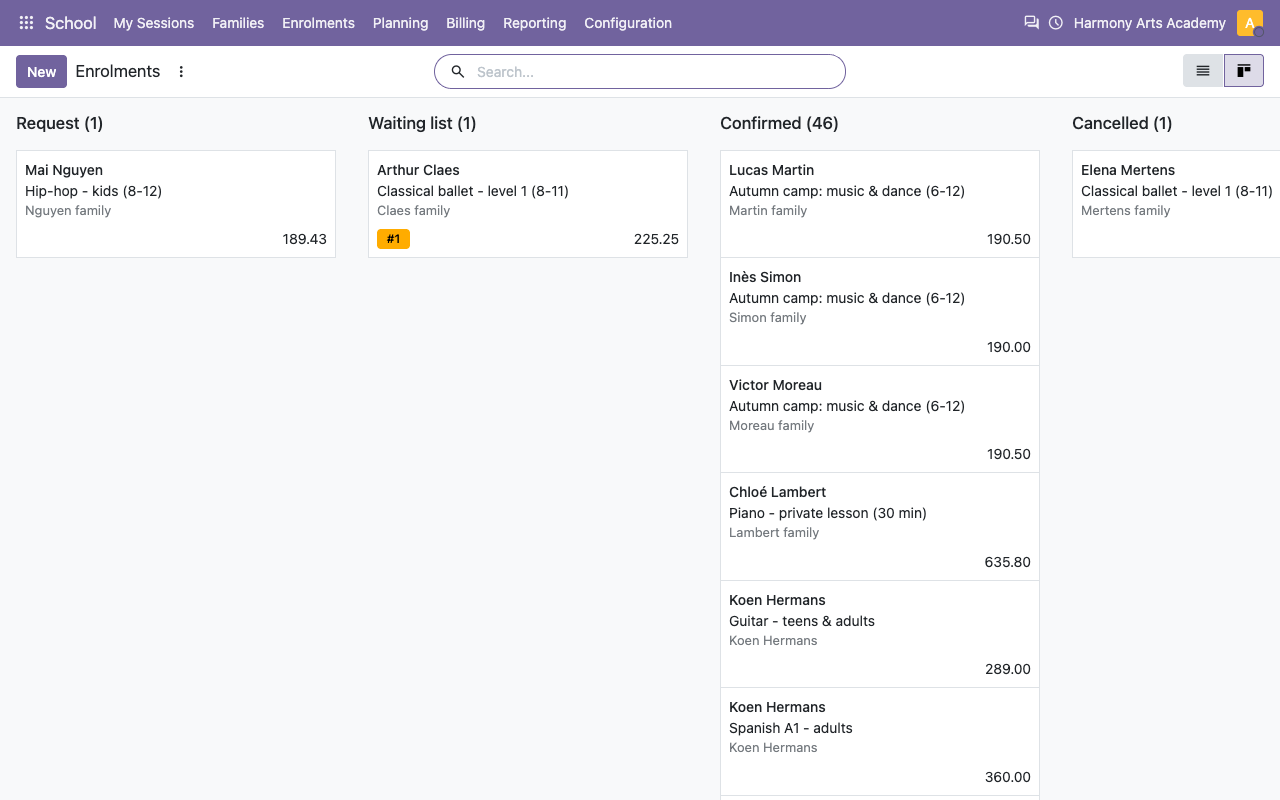Open Chloé Lambert's piano lesson card

880,526
